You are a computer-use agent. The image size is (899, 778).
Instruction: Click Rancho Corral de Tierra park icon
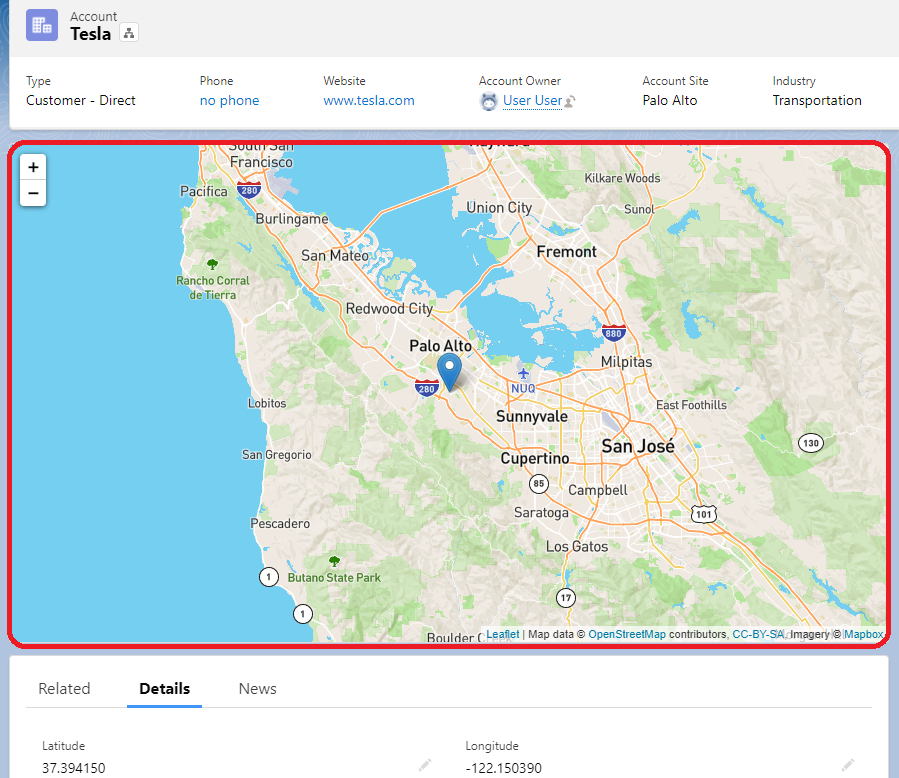pos(212,264)
